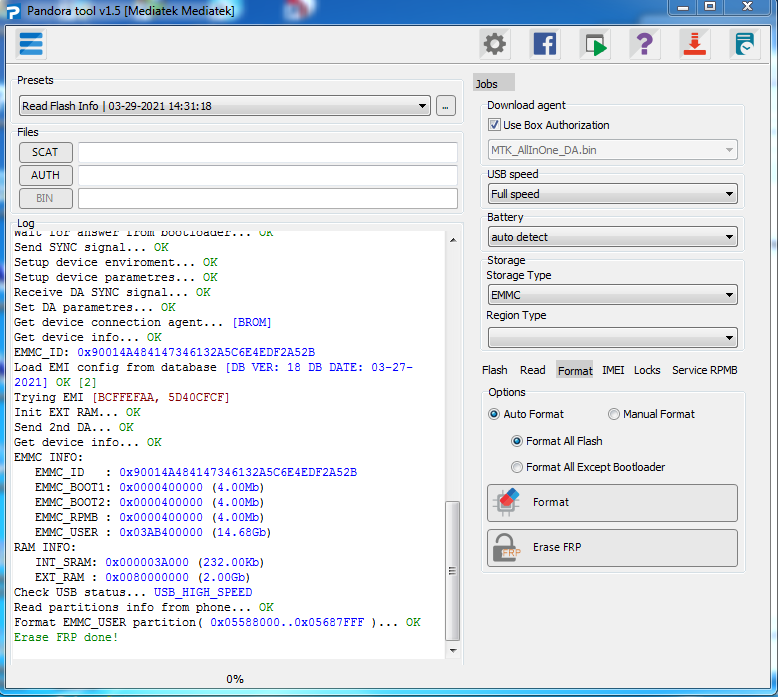Open the IMEI tab
This screenshot has height=697, width=778.
pyautogui.click(x=613, y=370)
